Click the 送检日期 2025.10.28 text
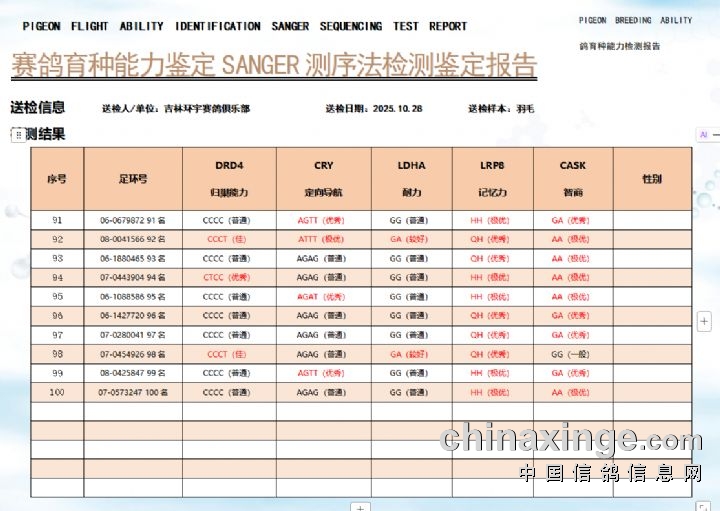The width and height of the screenshot is (720, 511). 373,109
